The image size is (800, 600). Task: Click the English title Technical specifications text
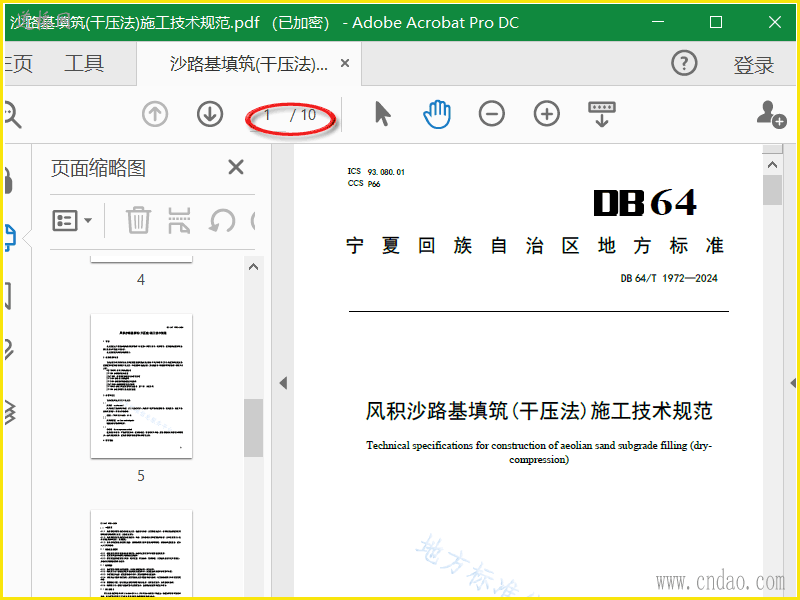pos(539,452)
